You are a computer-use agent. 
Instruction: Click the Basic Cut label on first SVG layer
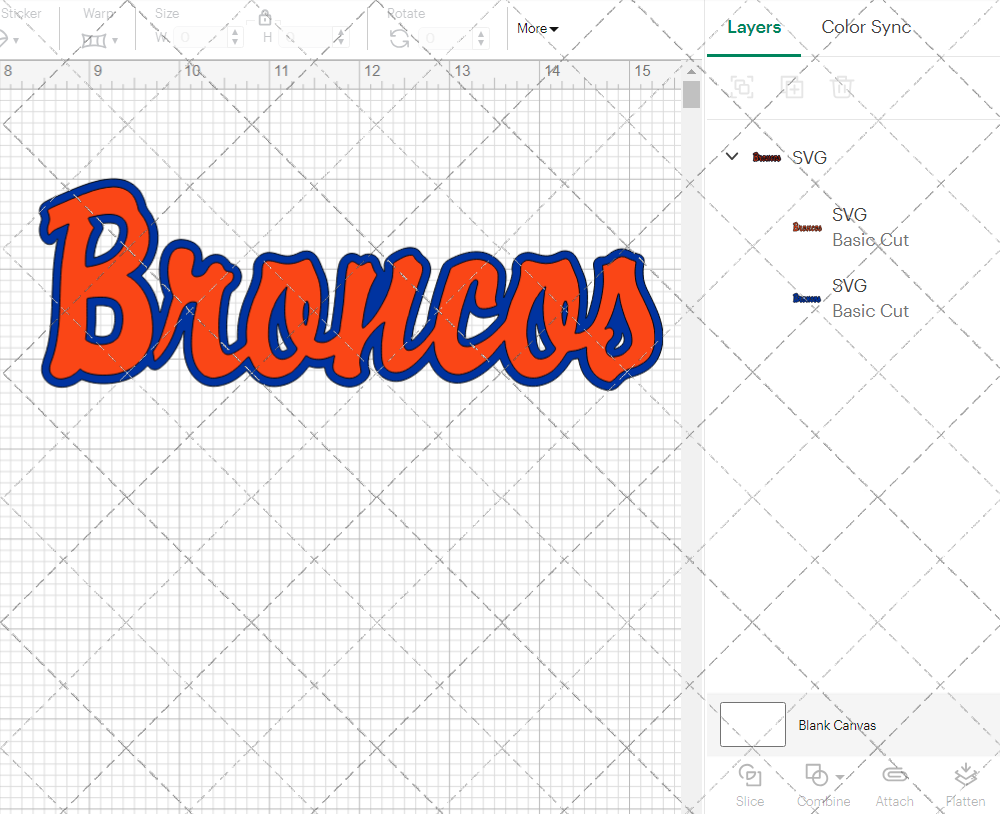pyautogui.click(x=871, y=240)
